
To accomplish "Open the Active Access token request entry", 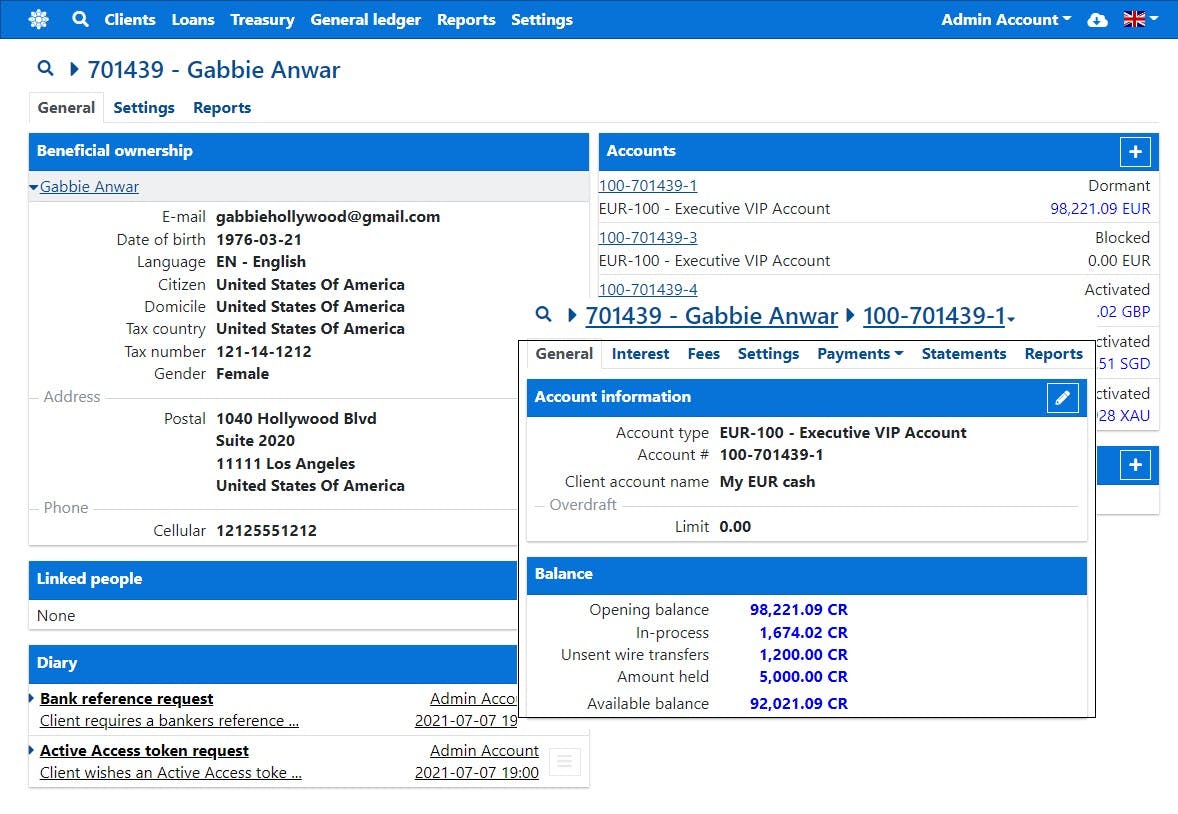I will (144, 750).
